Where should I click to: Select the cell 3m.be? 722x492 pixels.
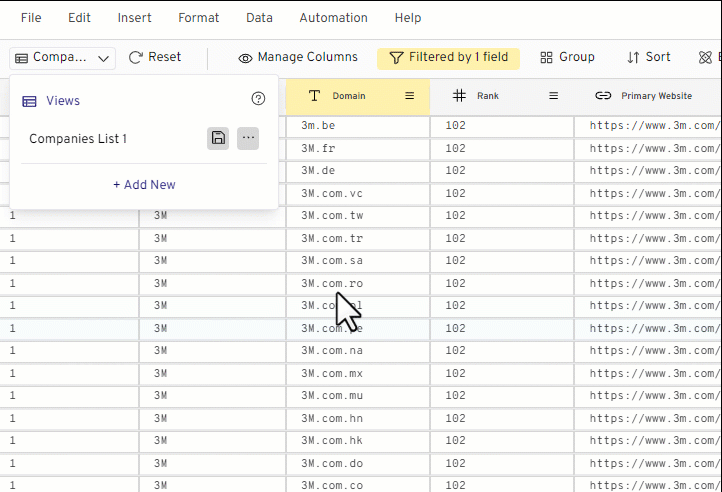[358, 126]
